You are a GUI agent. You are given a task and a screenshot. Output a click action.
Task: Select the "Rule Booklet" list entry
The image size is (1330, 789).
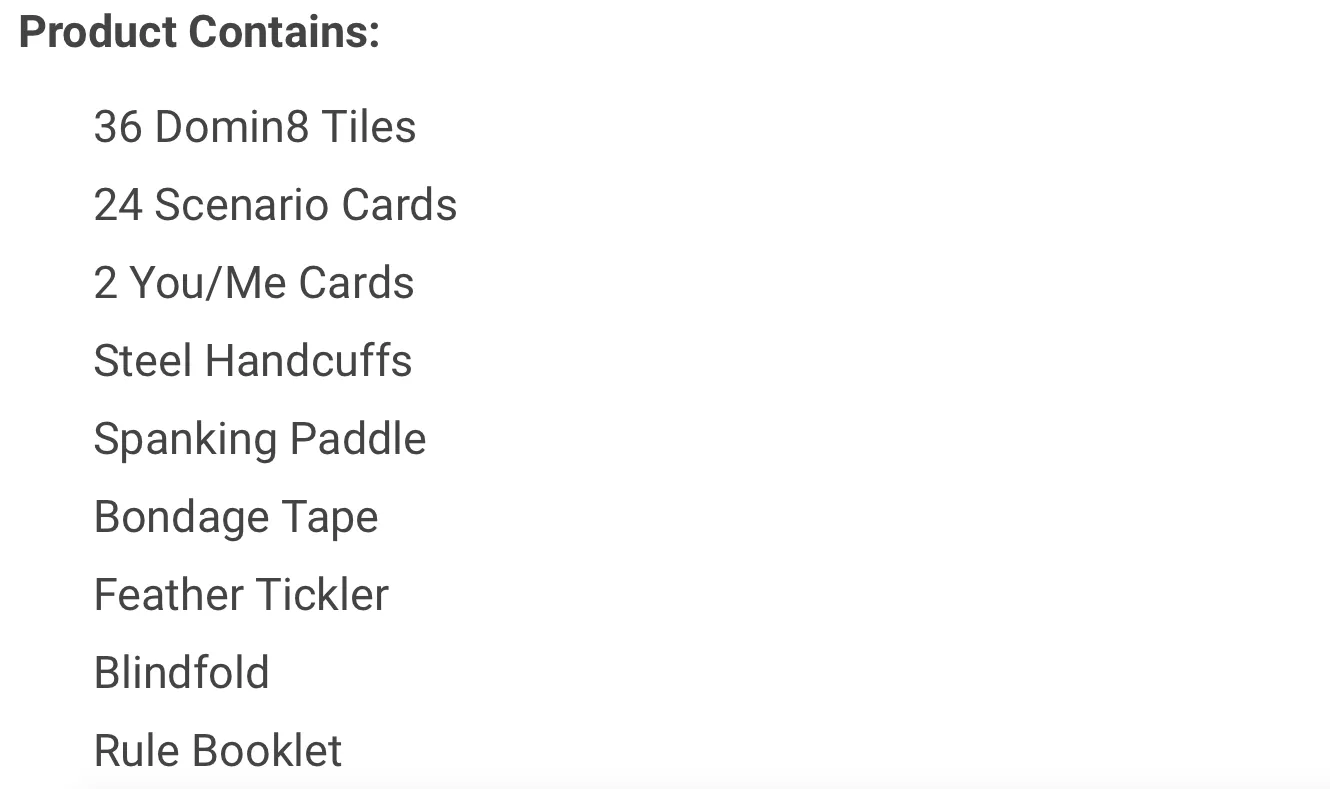pyautogui.click(x=218, y=751)
